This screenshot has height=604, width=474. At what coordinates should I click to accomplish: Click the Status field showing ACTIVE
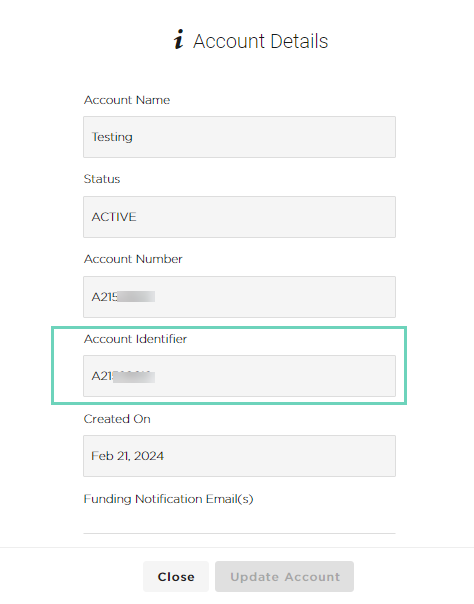(x=240, y=217)
